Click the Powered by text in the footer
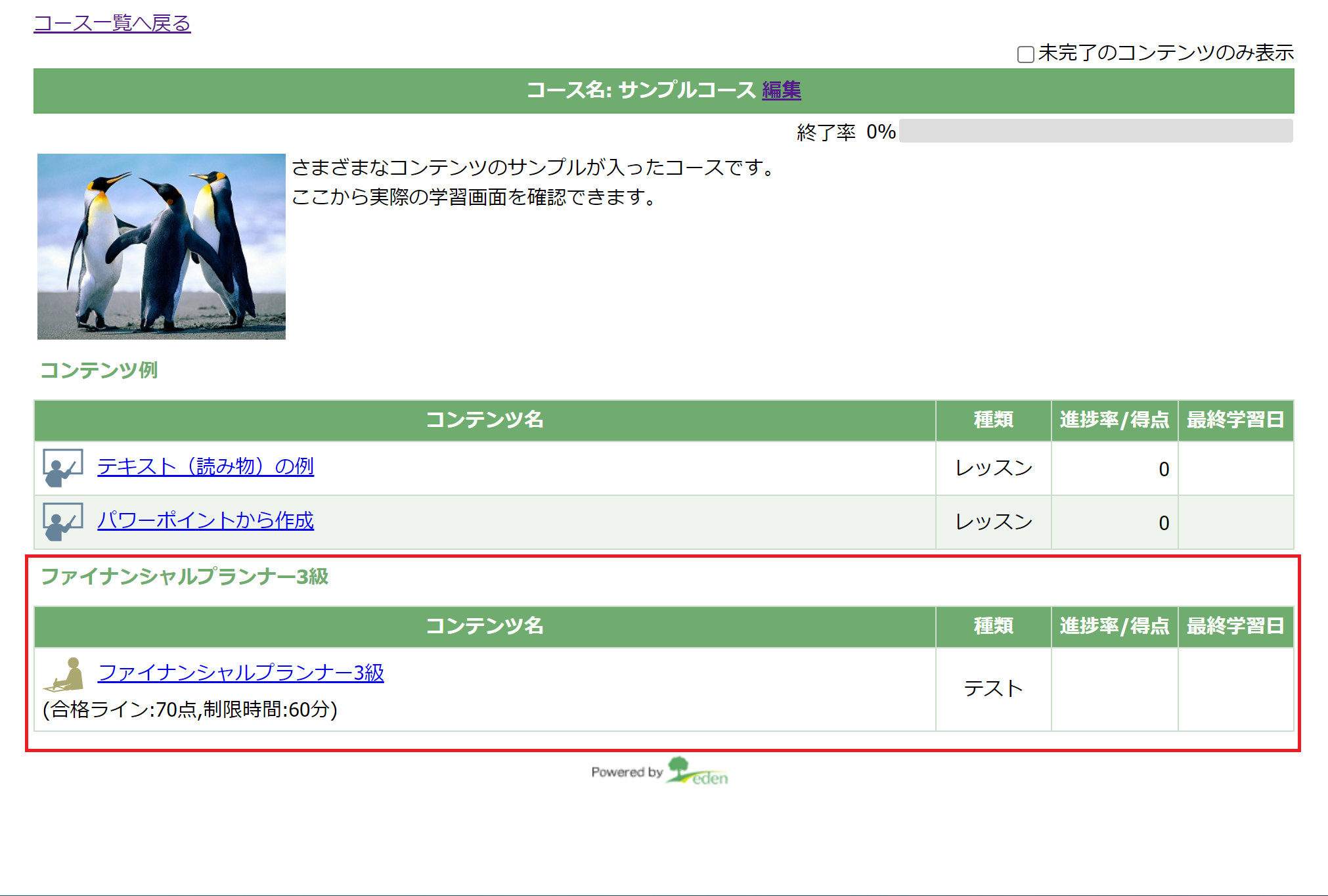Screen dimensions: 1328x896 point(627,773)
